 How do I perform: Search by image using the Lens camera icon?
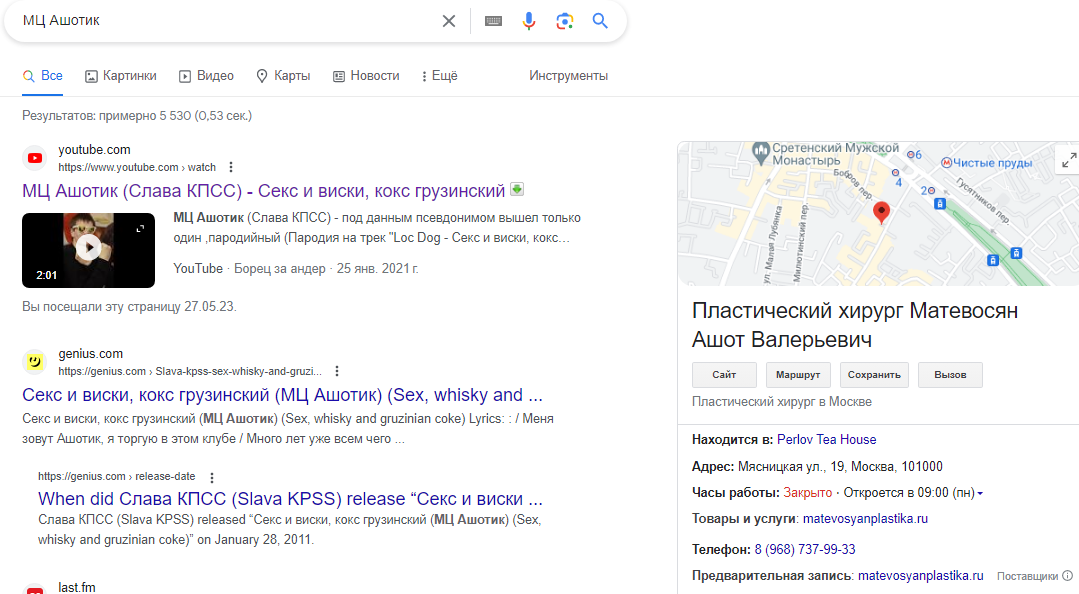[x=564, y=21]
